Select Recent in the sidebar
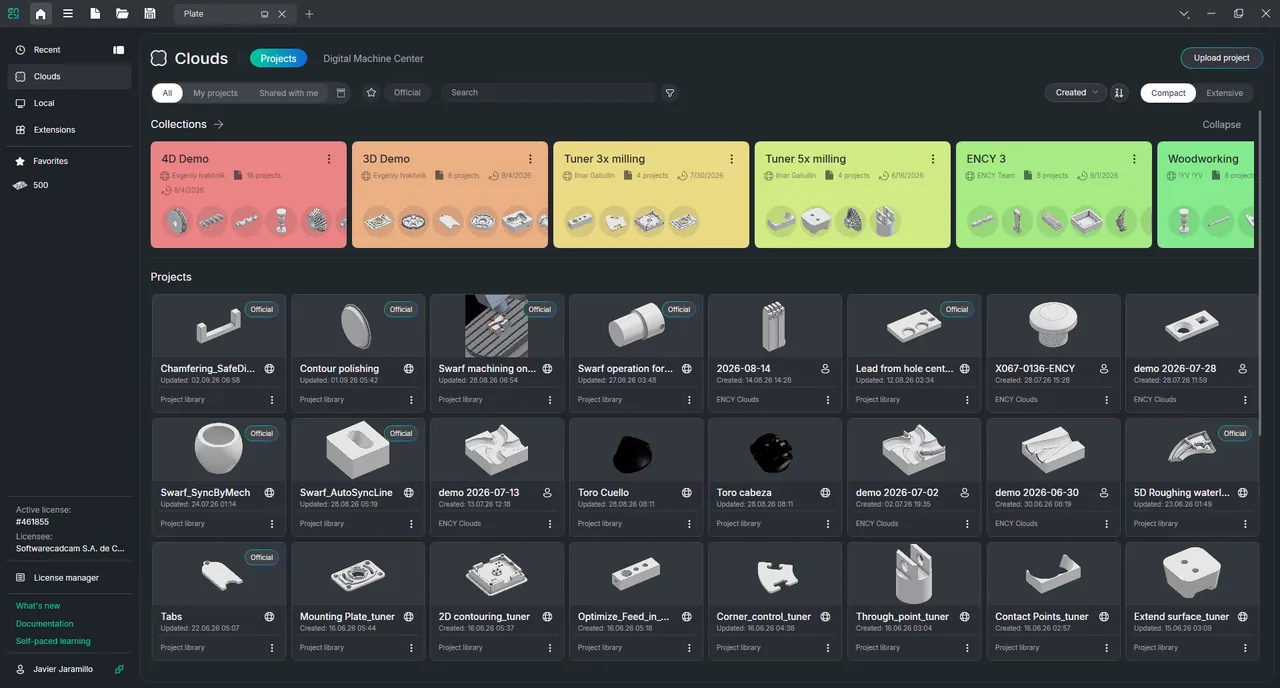This screenshot has height=688, width=1280. [68, 50]
